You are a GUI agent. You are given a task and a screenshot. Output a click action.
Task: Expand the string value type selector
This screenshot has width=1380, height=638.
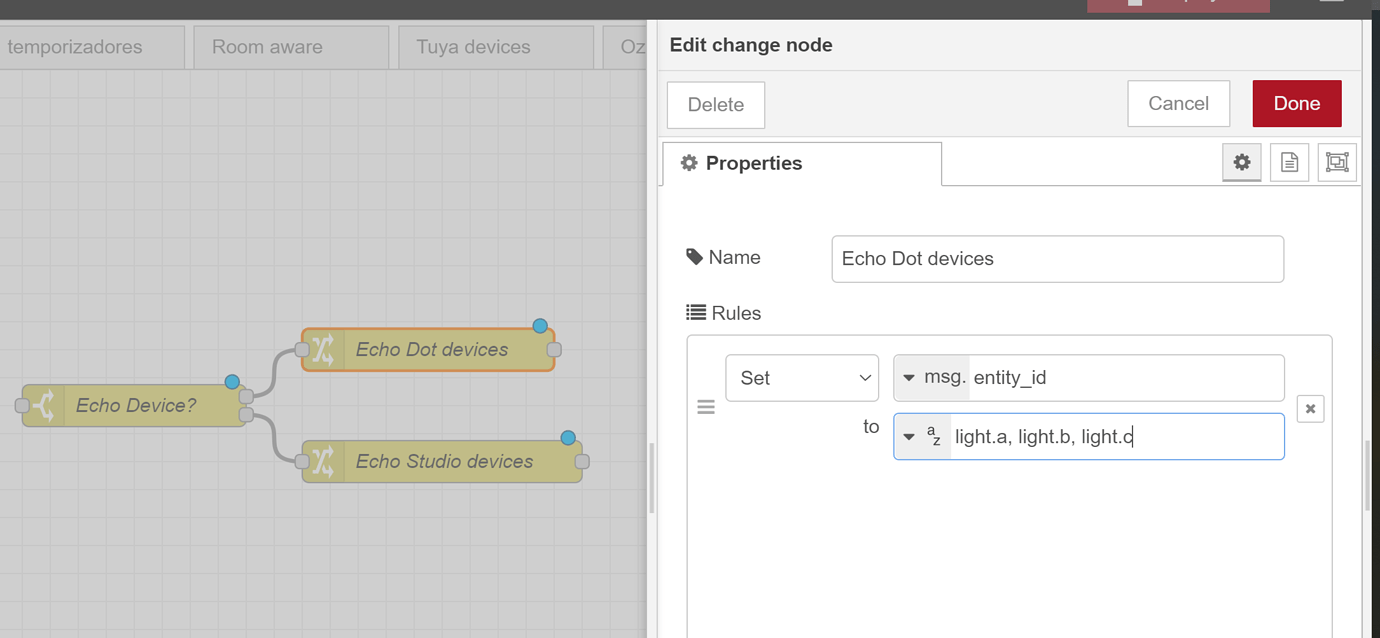[x=922, y=437]
